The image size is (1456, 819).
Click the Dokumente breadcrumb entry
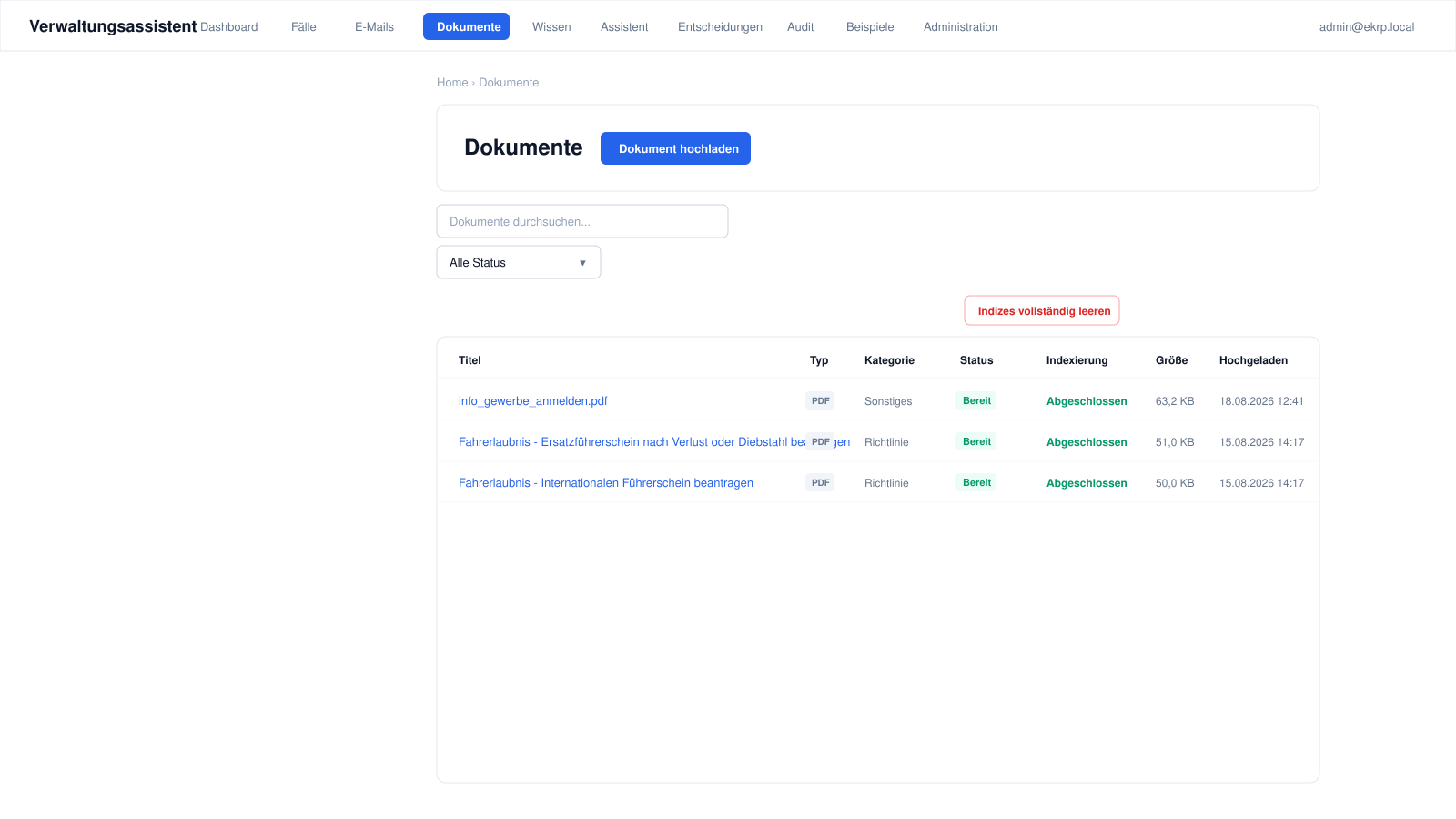pos(509,83)
